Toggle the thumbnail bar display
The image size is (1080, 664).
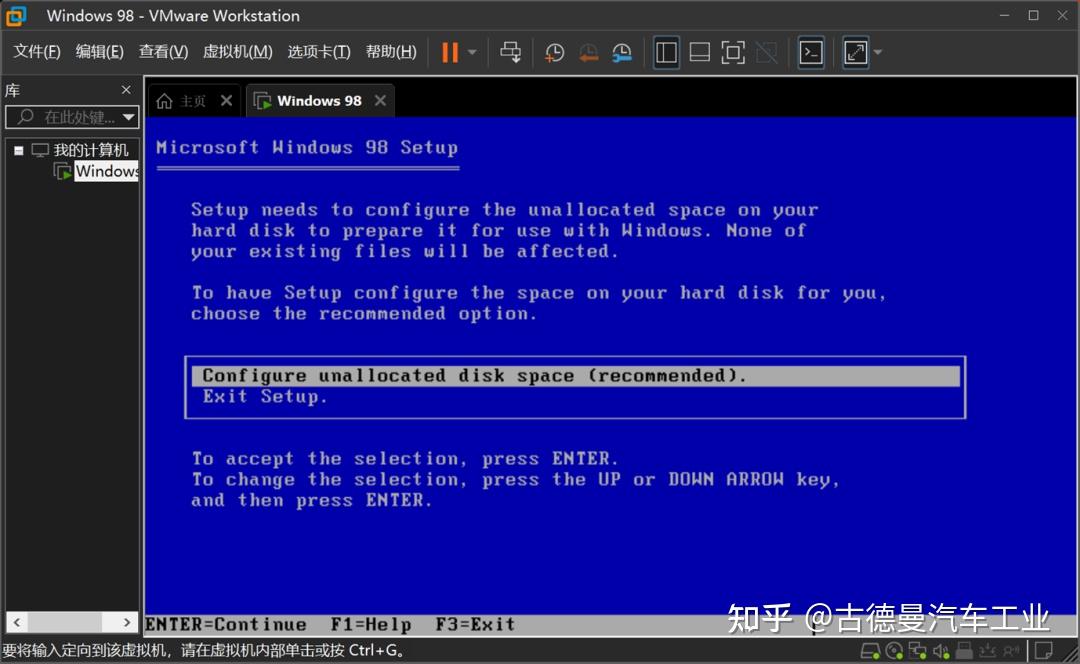tap(699, 52)
